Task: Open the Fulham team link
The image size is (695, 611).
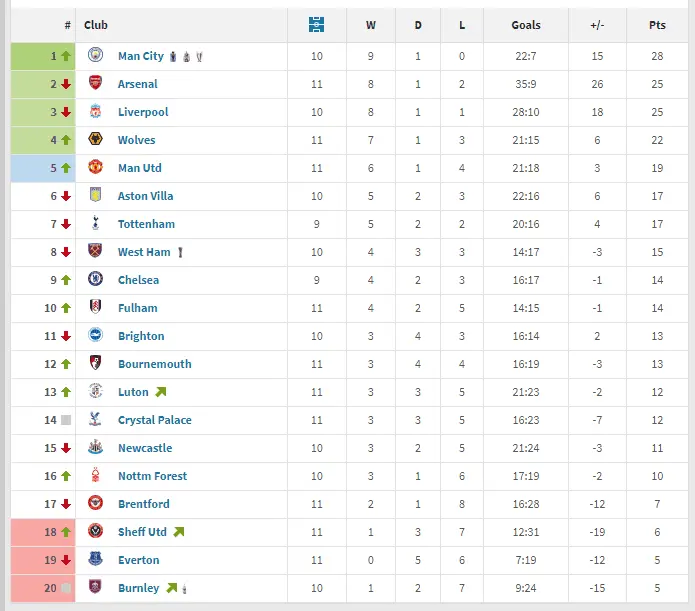Action: [x=137, y=308]
